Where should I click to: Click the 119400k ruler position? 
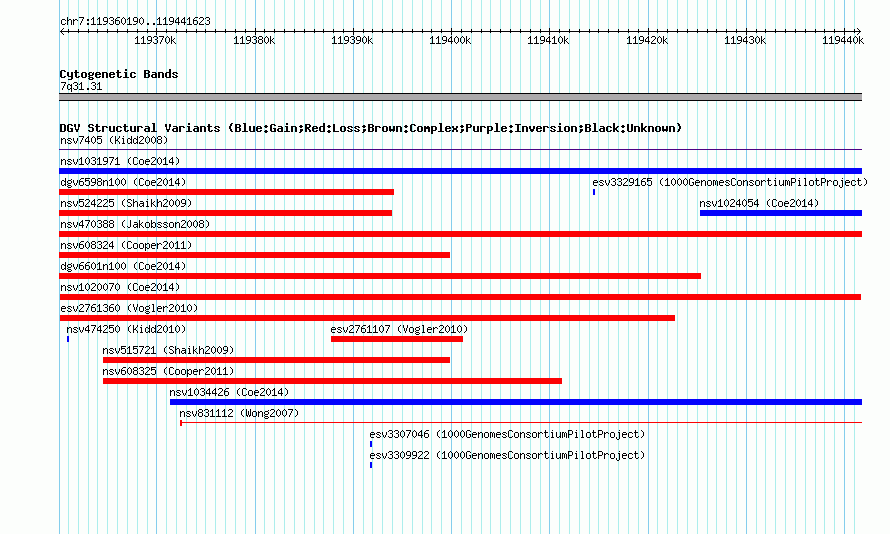[450, 40]
